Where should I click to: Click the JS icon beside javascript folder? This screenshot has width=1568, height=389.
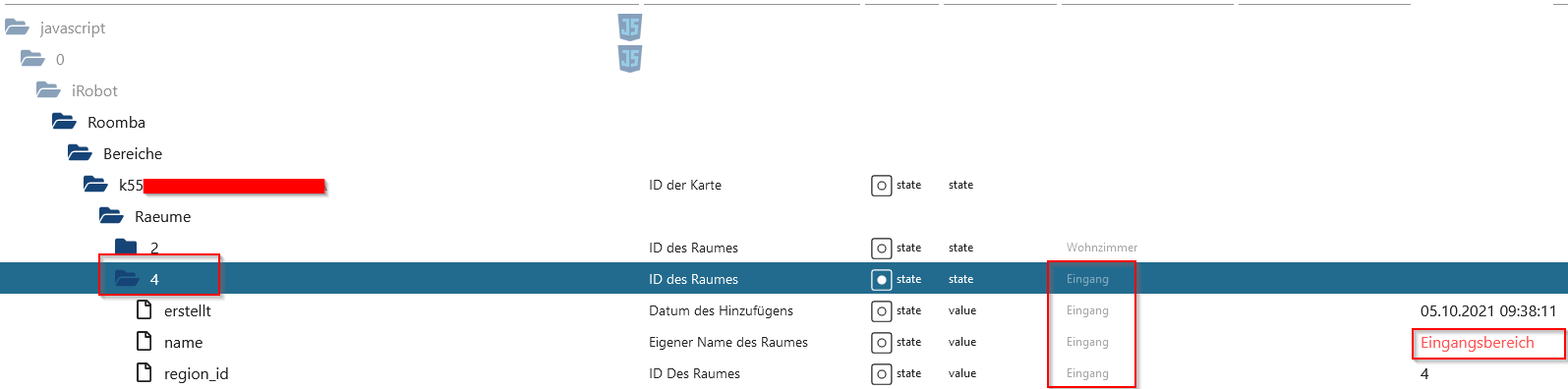coord(629,28)
